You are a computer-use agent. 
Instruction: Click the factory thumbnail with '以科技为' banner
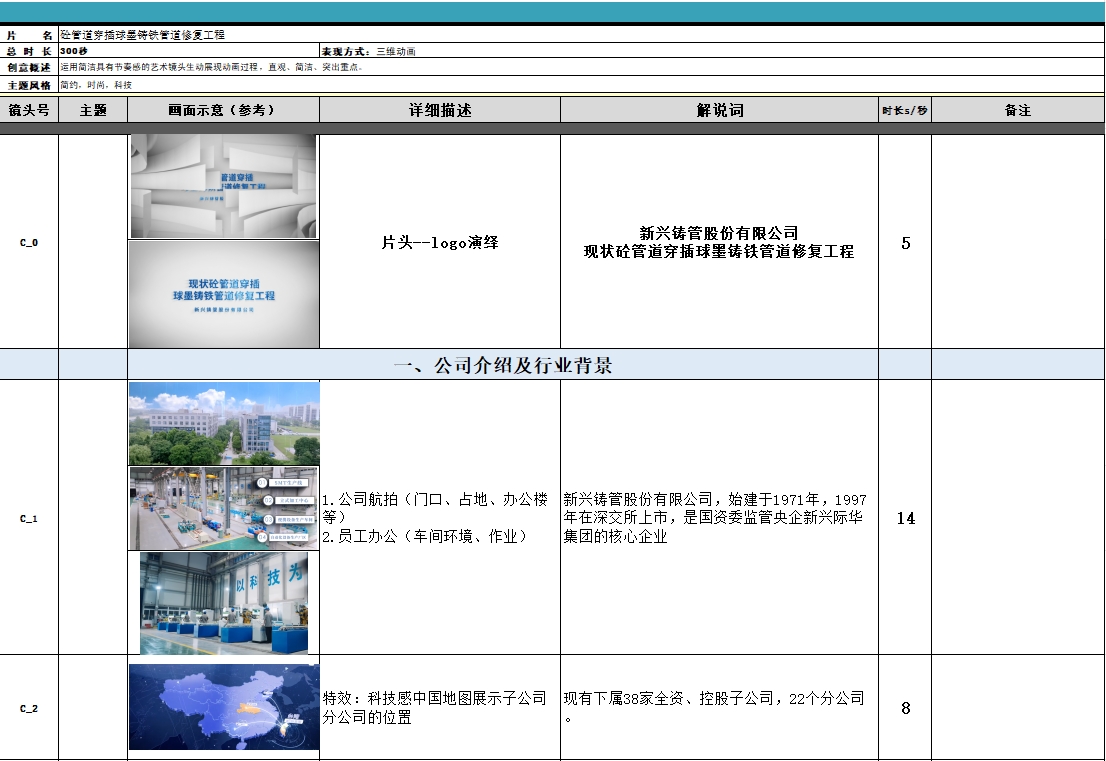[x=224, y=603]
